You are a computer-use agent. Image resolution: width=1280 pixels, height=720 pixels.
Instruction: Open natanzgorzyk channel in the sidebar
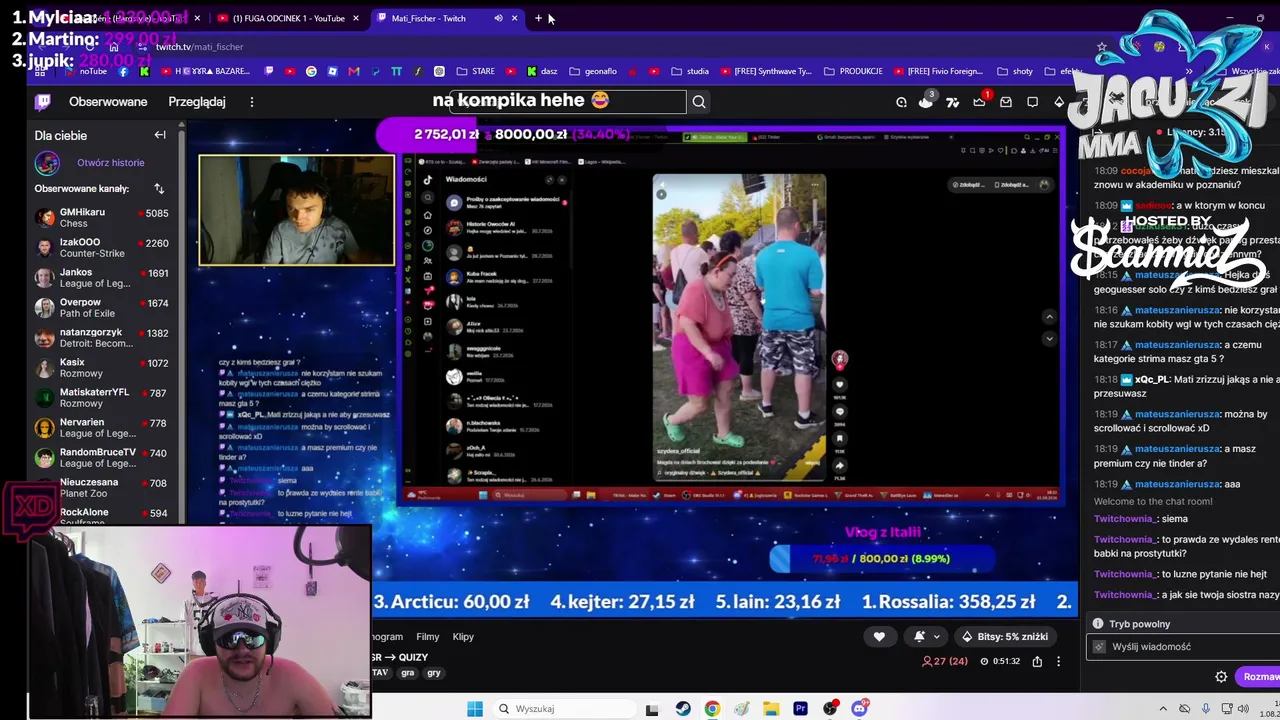(x=102, y=338)
